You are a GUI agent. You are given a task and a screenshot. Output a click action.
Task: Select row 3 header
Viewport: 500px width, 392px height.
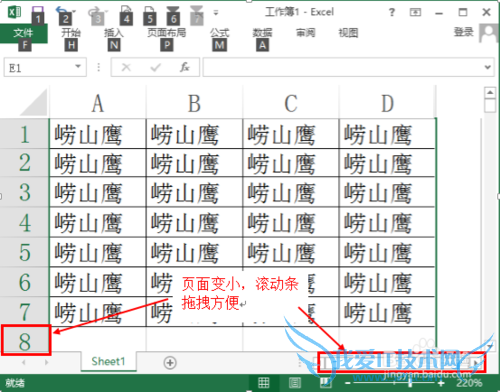(24, 192)
